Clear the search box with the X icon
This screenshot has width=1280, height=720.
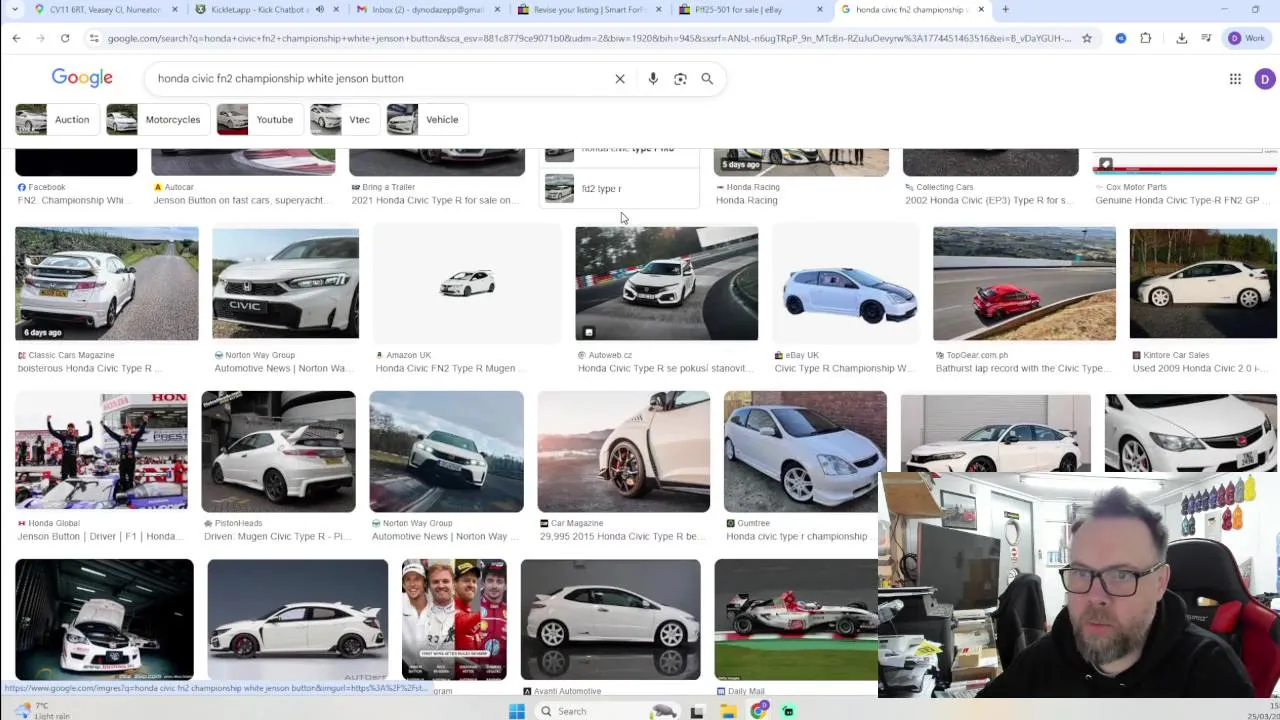tap(620, 78)
